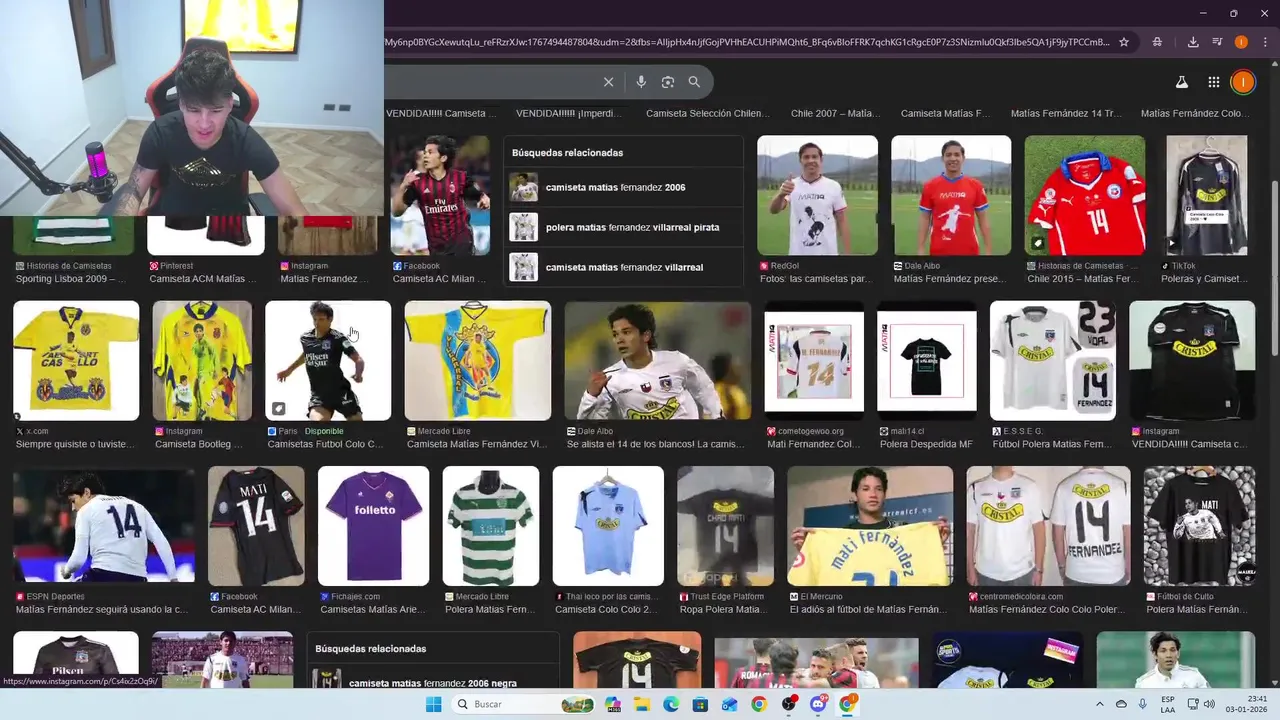
Task: Open black Cristal Colo Colo shirt image
Action: (1192, 361)
